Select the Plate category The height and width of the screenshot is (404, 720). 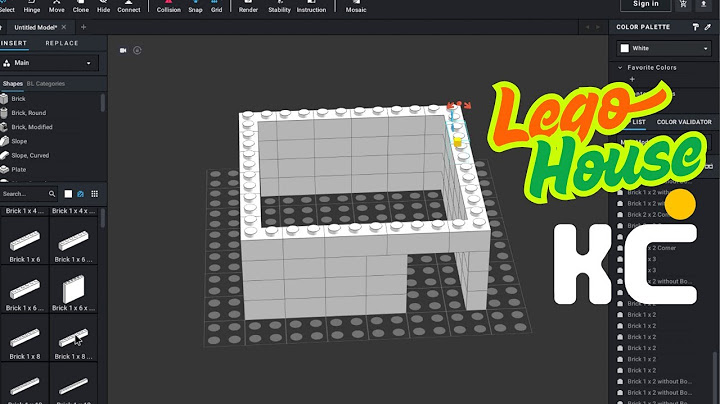(18, 169)
